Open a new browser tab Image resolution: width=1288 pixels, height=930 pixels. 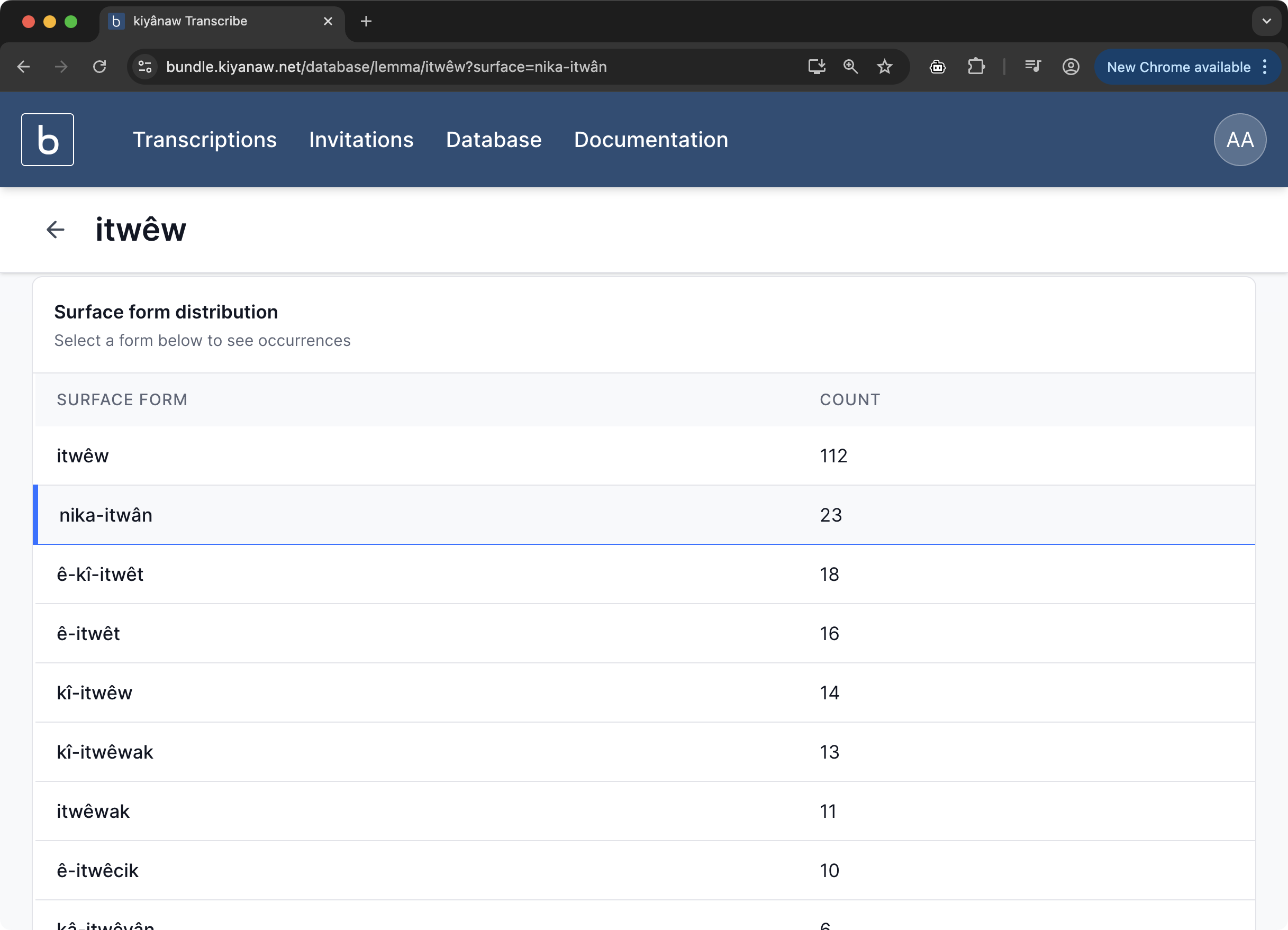tap(366, 22)
